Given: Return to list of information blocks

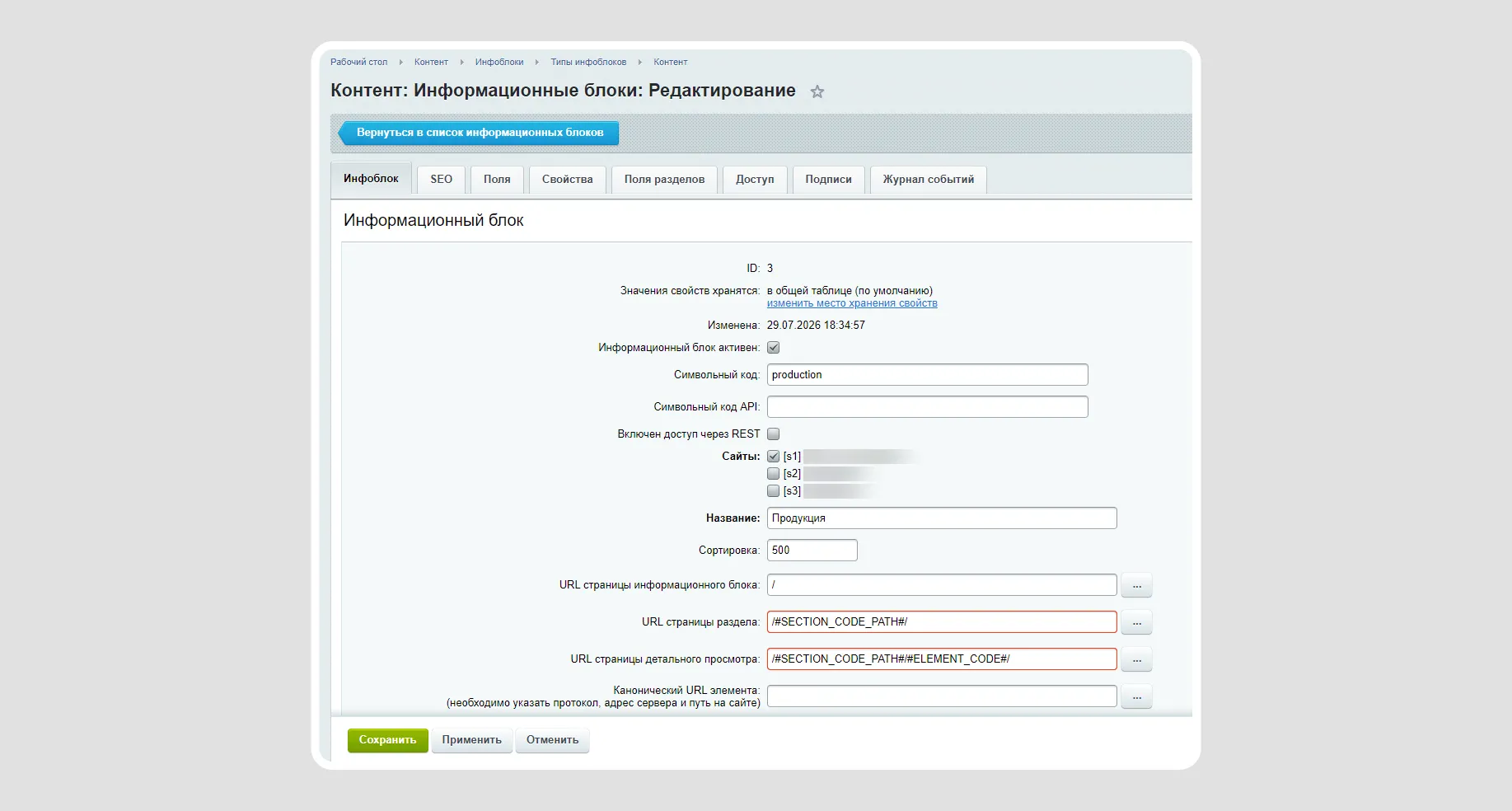Looking at the screenshot, I should (x=479, y=133).
